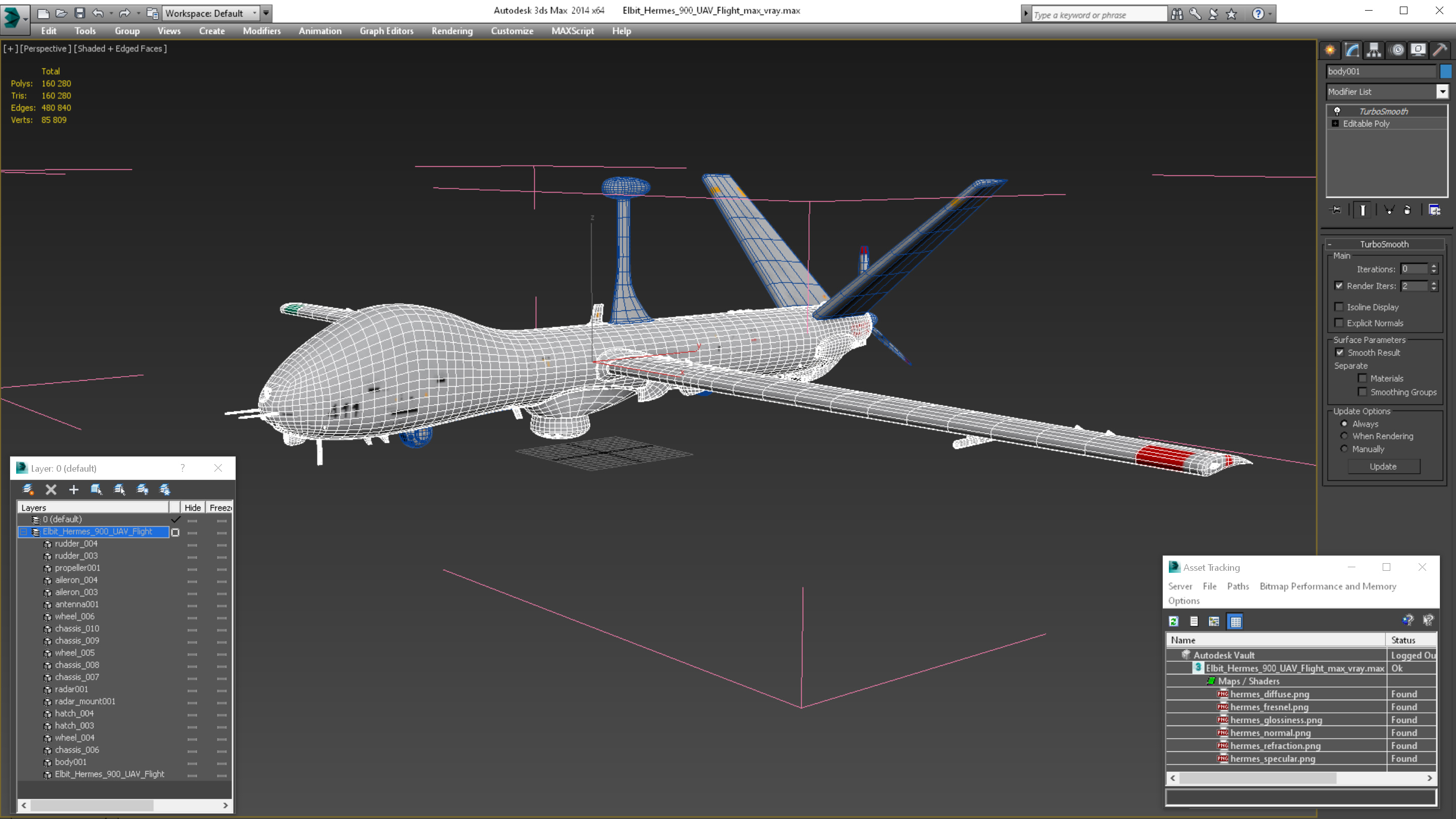Toggle Show End Result icon

pos(1363,210)
